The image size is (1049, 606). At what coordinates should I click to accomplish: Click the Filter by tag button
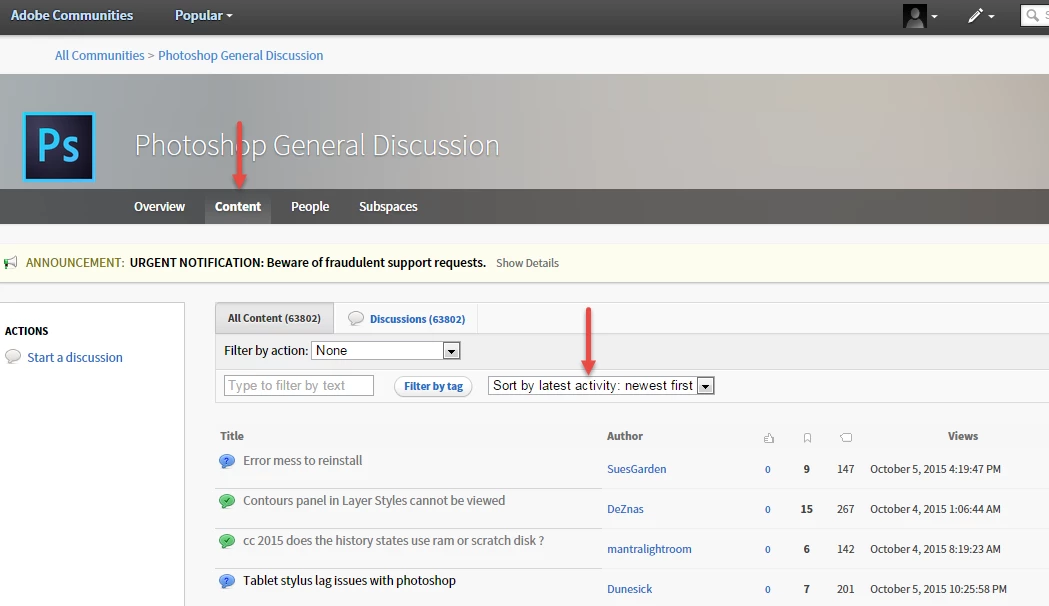pyautogui.click(x=434, y=386)
